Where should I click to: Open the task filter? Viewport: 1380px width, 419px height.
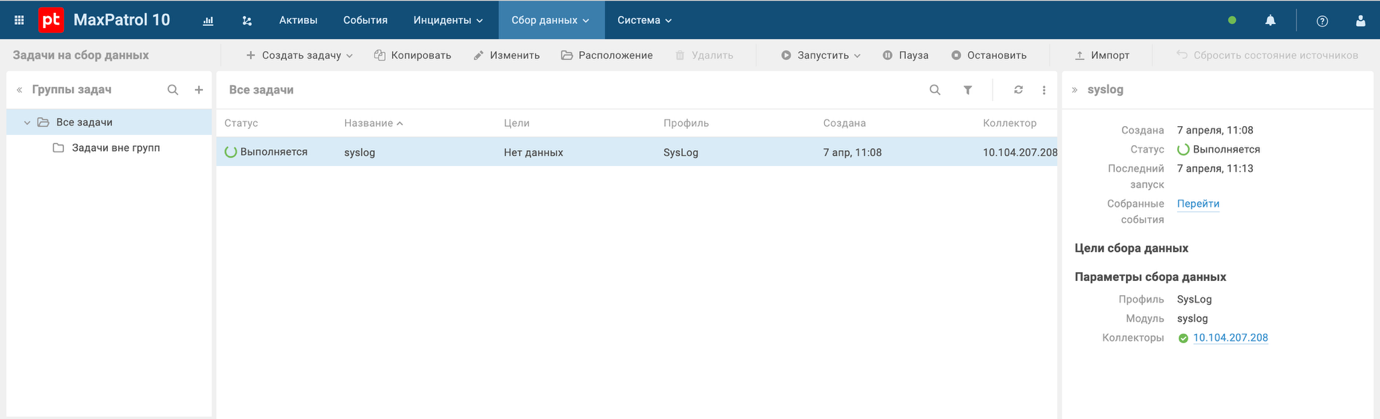click(968, 90)
